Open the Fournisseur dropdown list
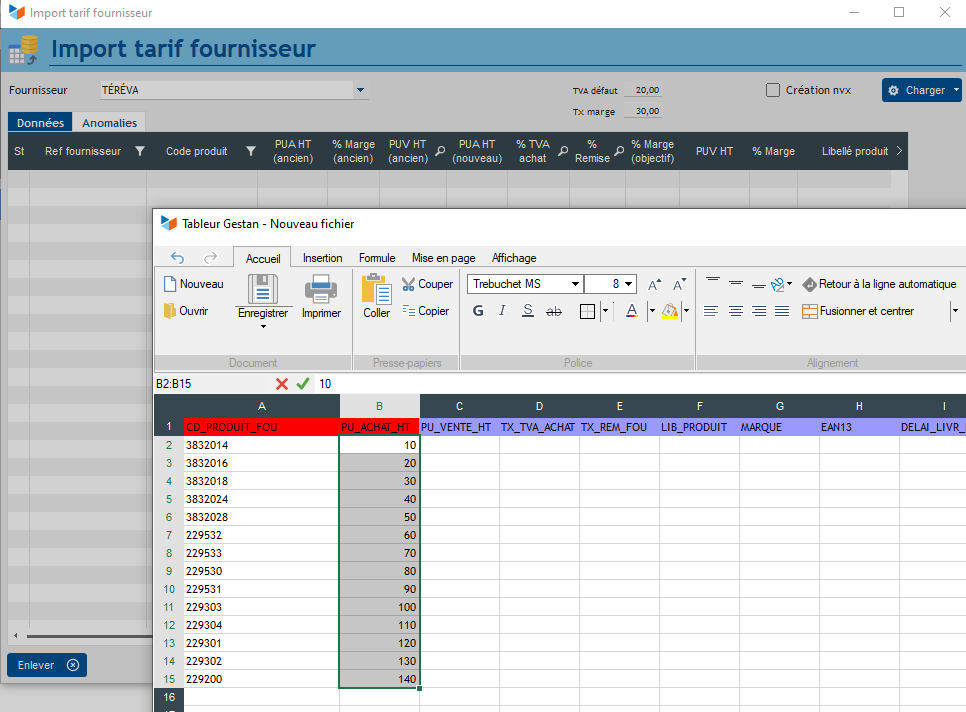The width and height of the screenshot is (966, 712). click(x=360, y=91)
